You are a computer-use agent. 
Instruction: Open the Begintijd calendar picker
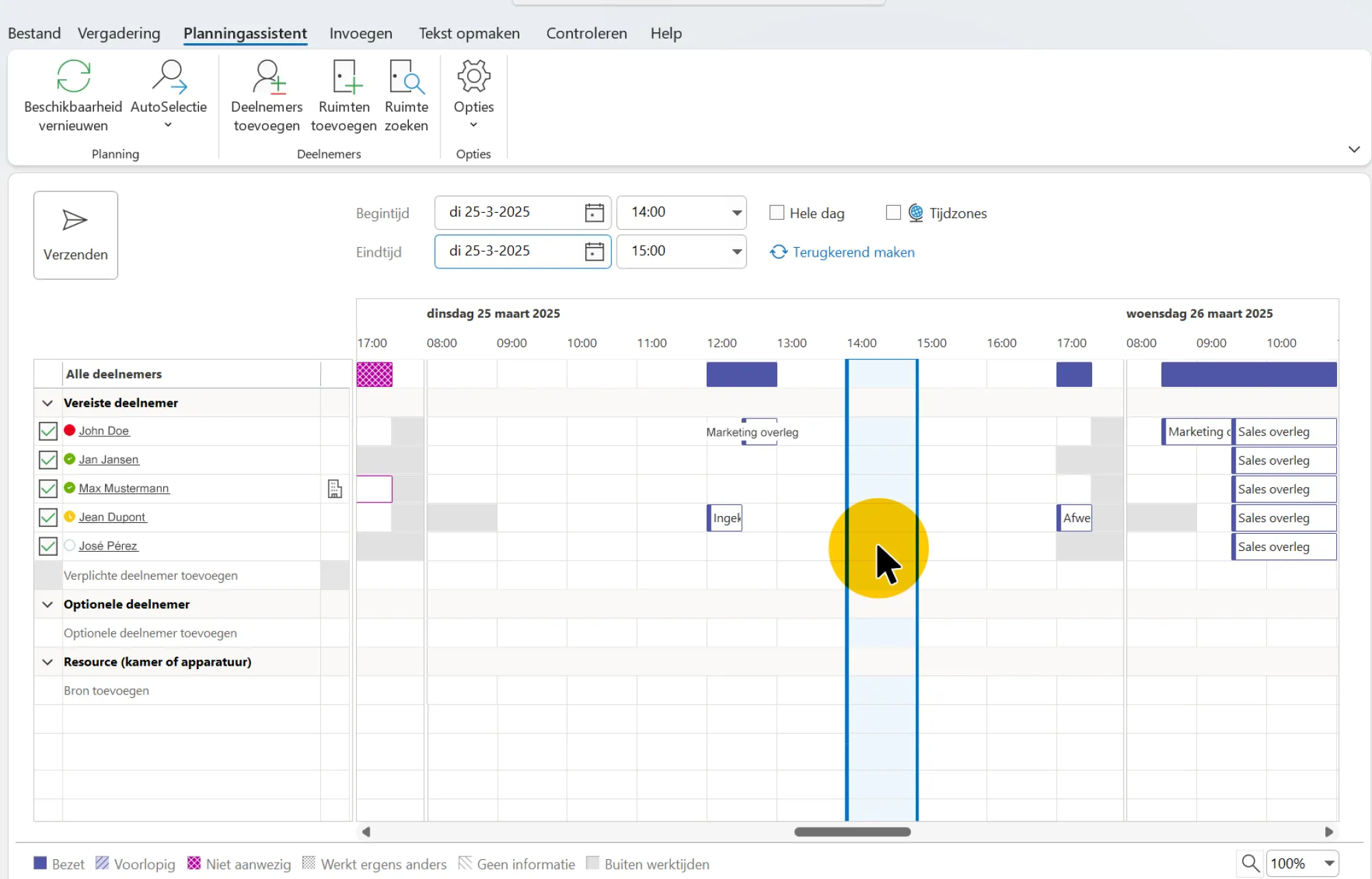594,213
